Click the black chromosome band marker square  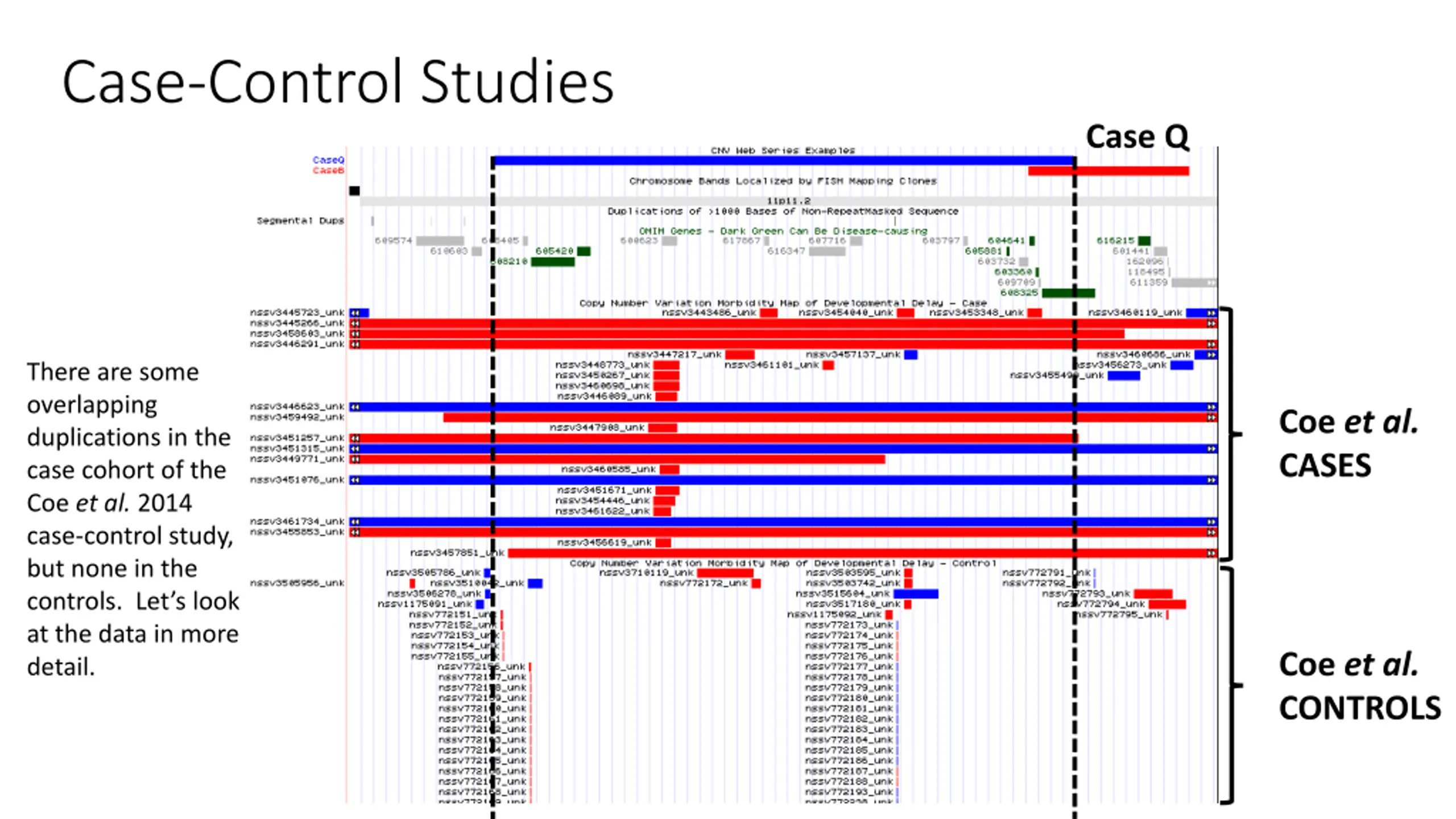coord(354,191)
